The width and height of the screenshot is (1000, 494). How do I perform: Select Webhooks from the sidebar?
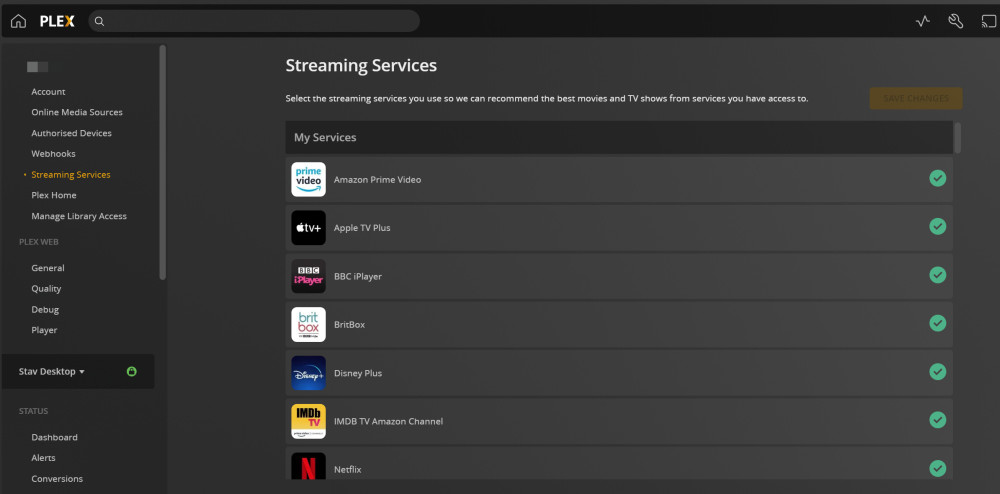pyautogui.click(x=53, y=154)
